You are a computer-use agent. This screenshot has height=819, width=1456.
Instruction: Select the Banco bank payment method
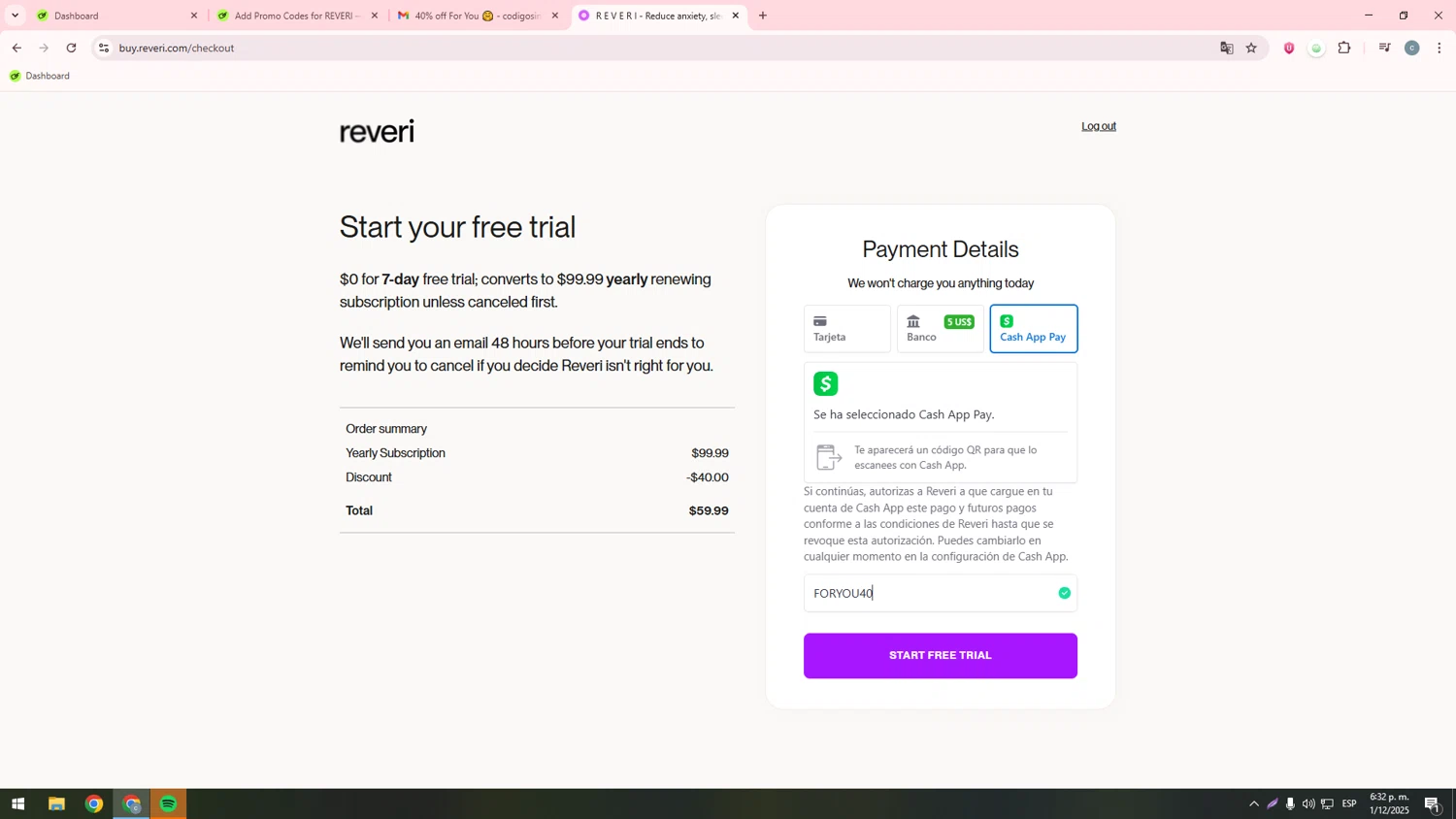coord(940,329)
